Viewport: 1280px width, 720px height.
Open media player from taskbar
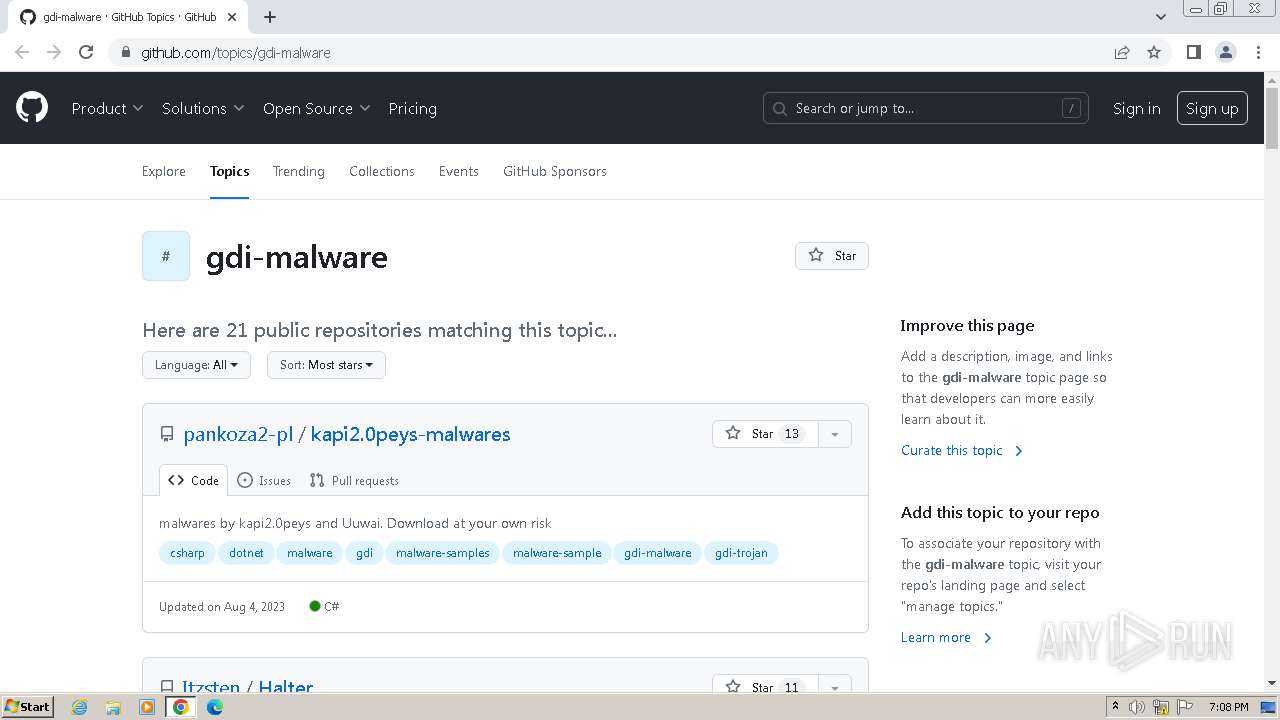point(147,707)
